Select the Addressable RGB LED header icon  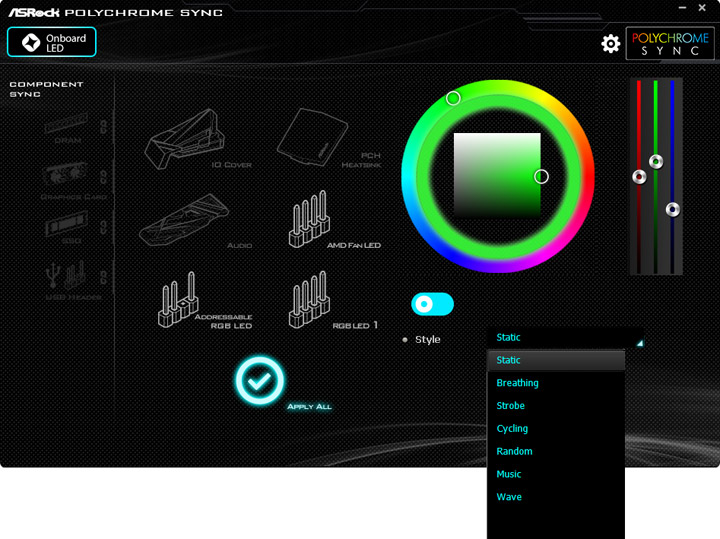tap(178, 299)
